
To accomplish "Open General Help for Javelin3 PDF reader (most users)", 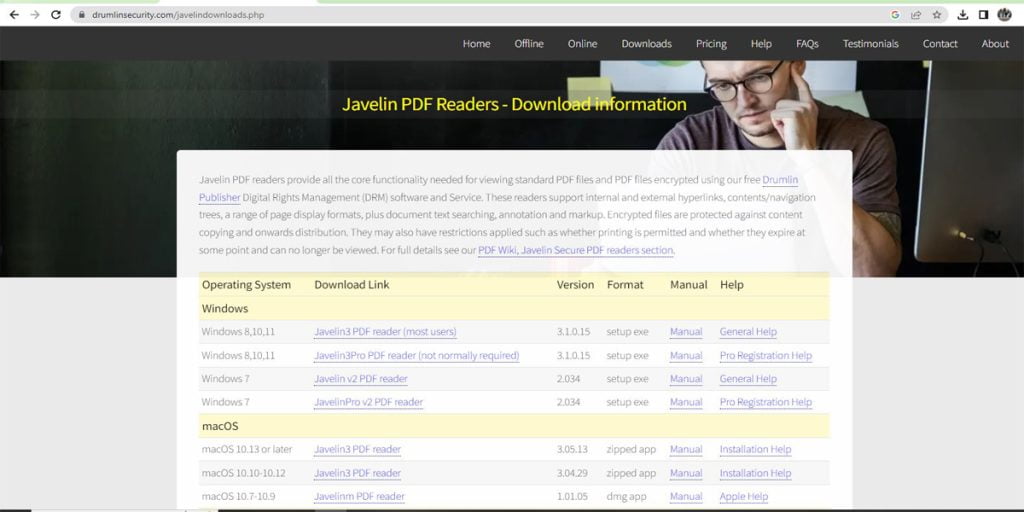I will pyautogui.click(x=748, y=332).
